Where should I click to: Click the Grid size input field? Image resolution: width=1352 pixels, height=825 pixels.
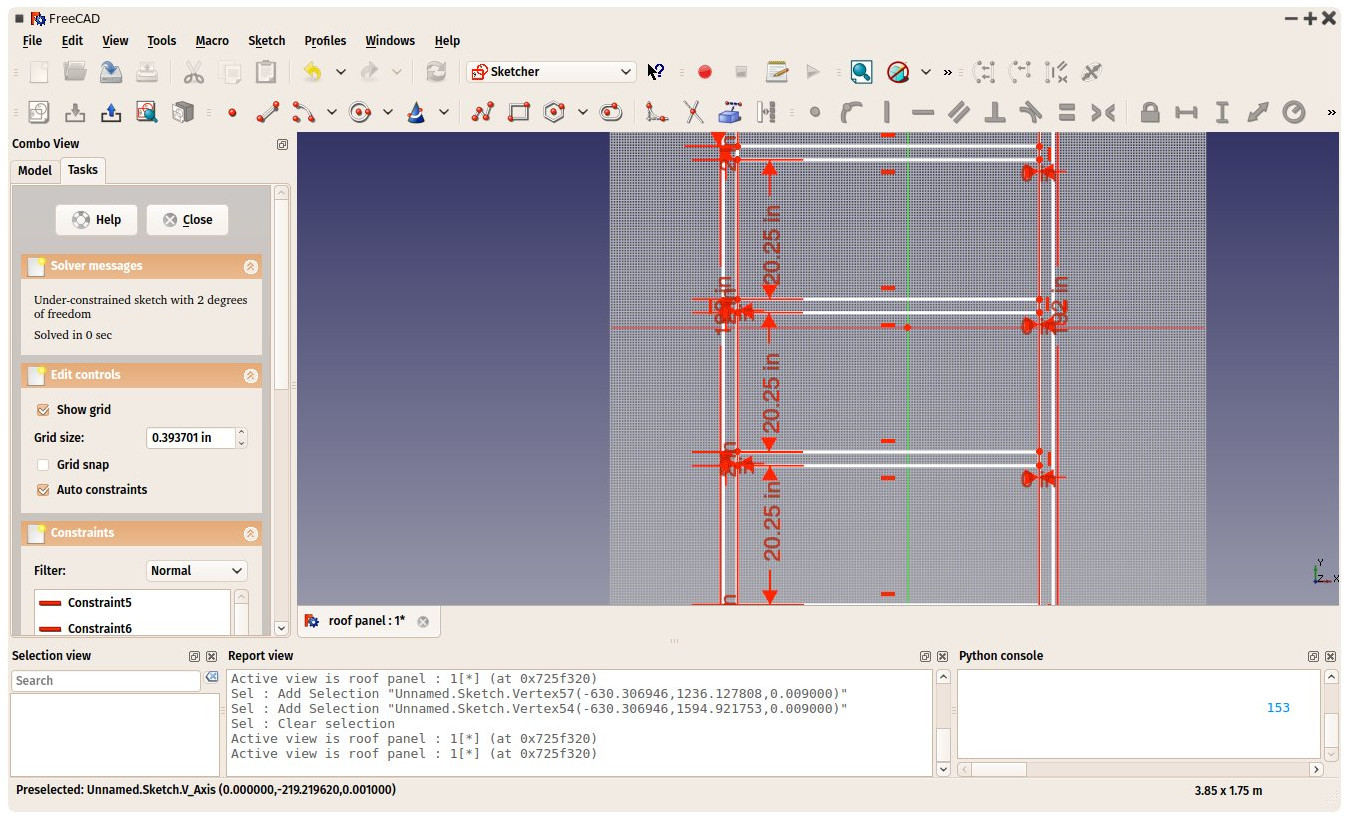click(x=191, y=438)
